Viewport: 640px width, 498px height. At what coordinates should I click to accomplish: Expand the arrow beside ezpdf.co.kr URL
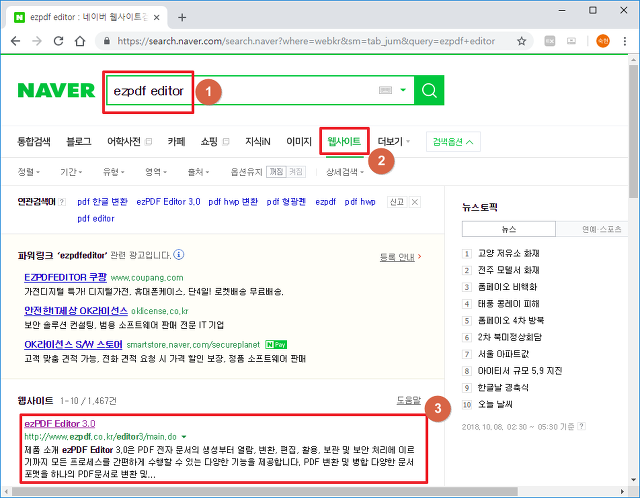point(184,437)
